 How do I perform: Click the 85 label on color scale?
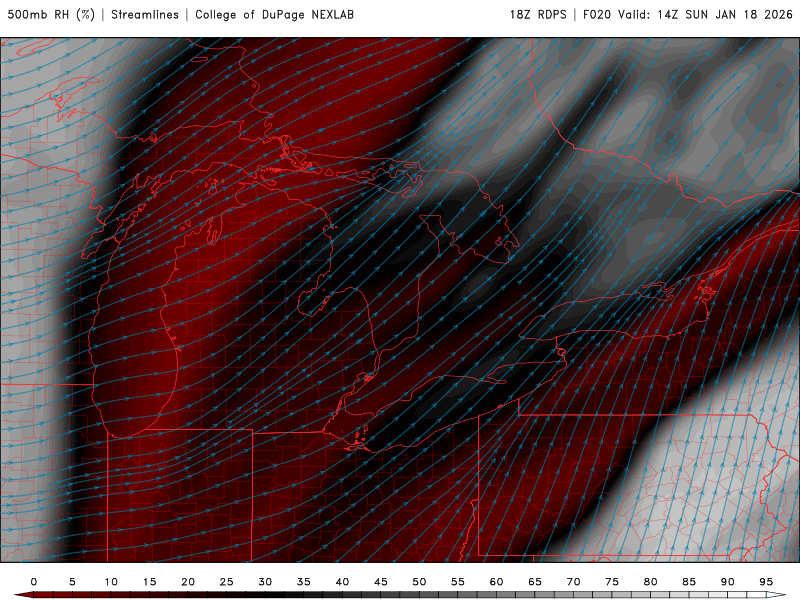(689, 582)
